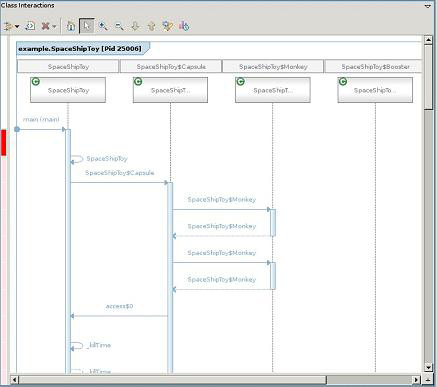
Task: Click the upper _killTime self-call label
Action: [x=99, y=345]
